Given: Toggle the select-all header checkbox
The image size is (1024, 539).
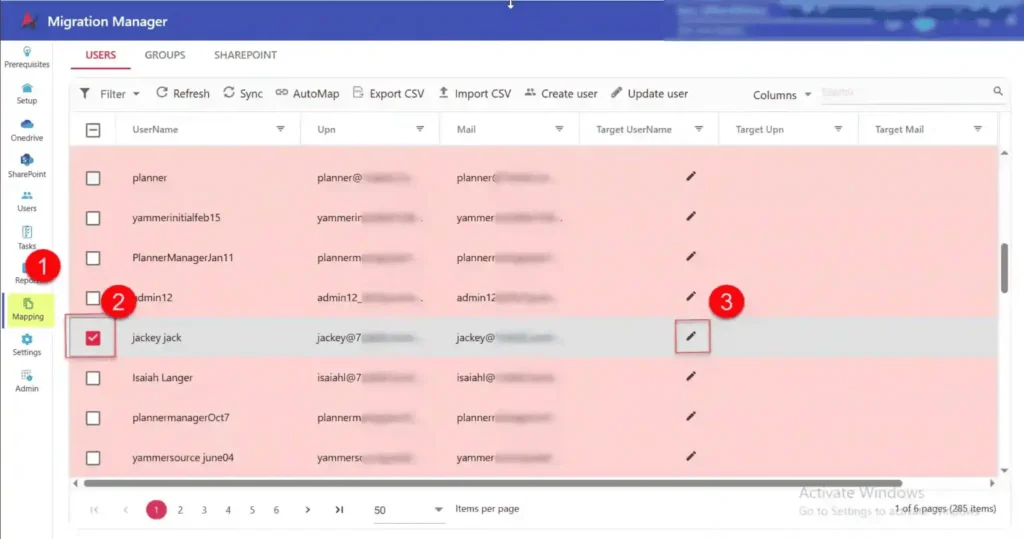Looking at the screenshot, I should 93,130.
